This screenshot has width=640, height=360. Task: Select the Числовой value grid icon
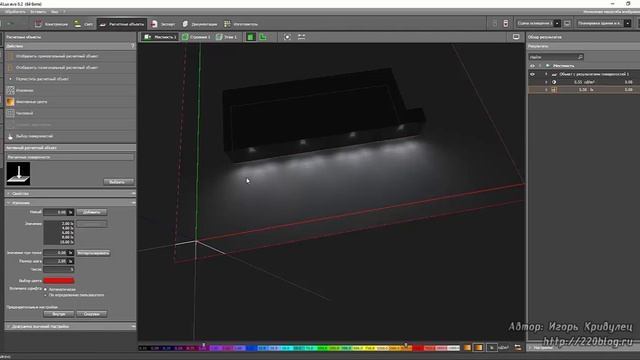(10, 113)
